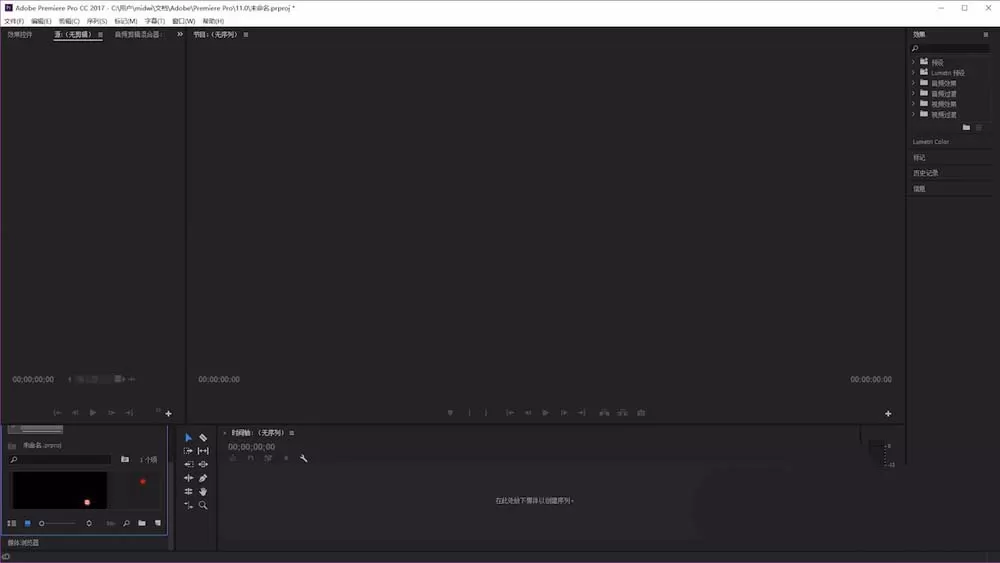
Task: Toggle linked selection in timeline
Action: 268,458
